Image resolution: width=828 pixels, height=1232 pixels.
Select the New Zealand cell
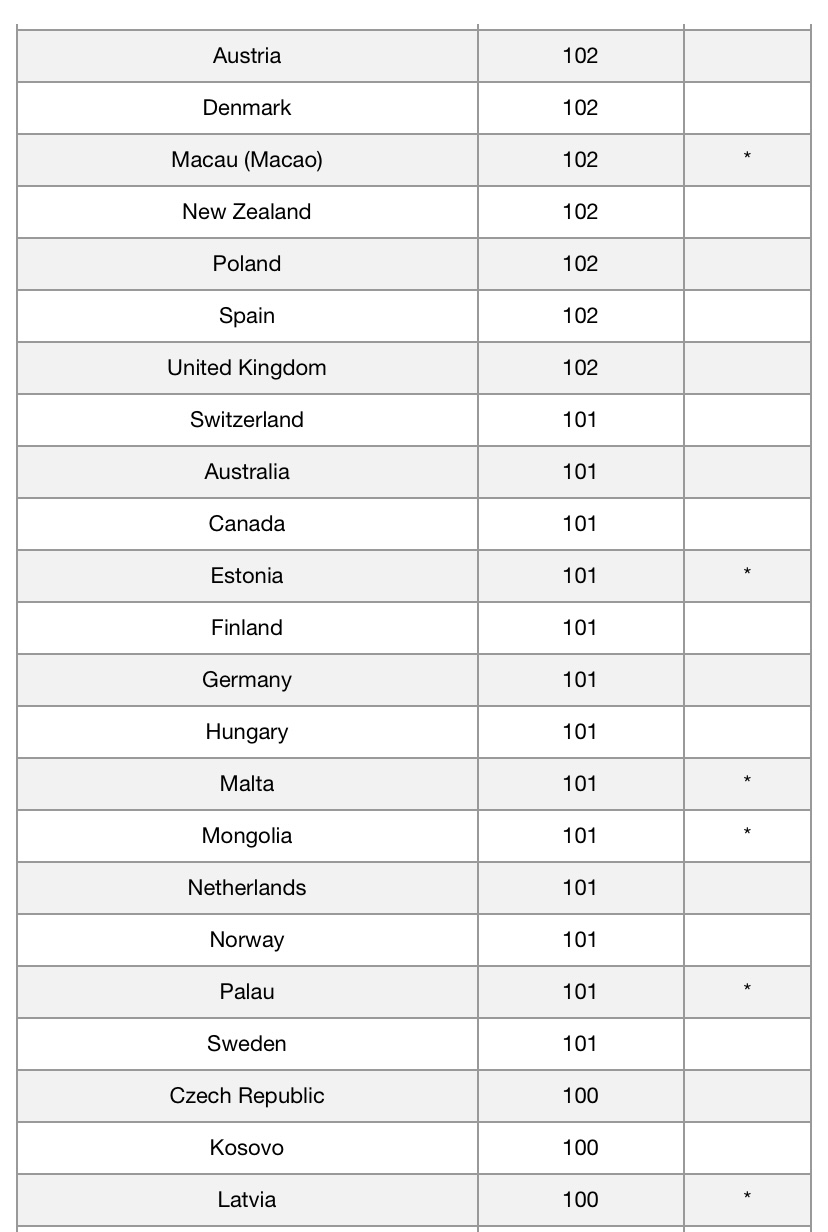click(247, 212)
